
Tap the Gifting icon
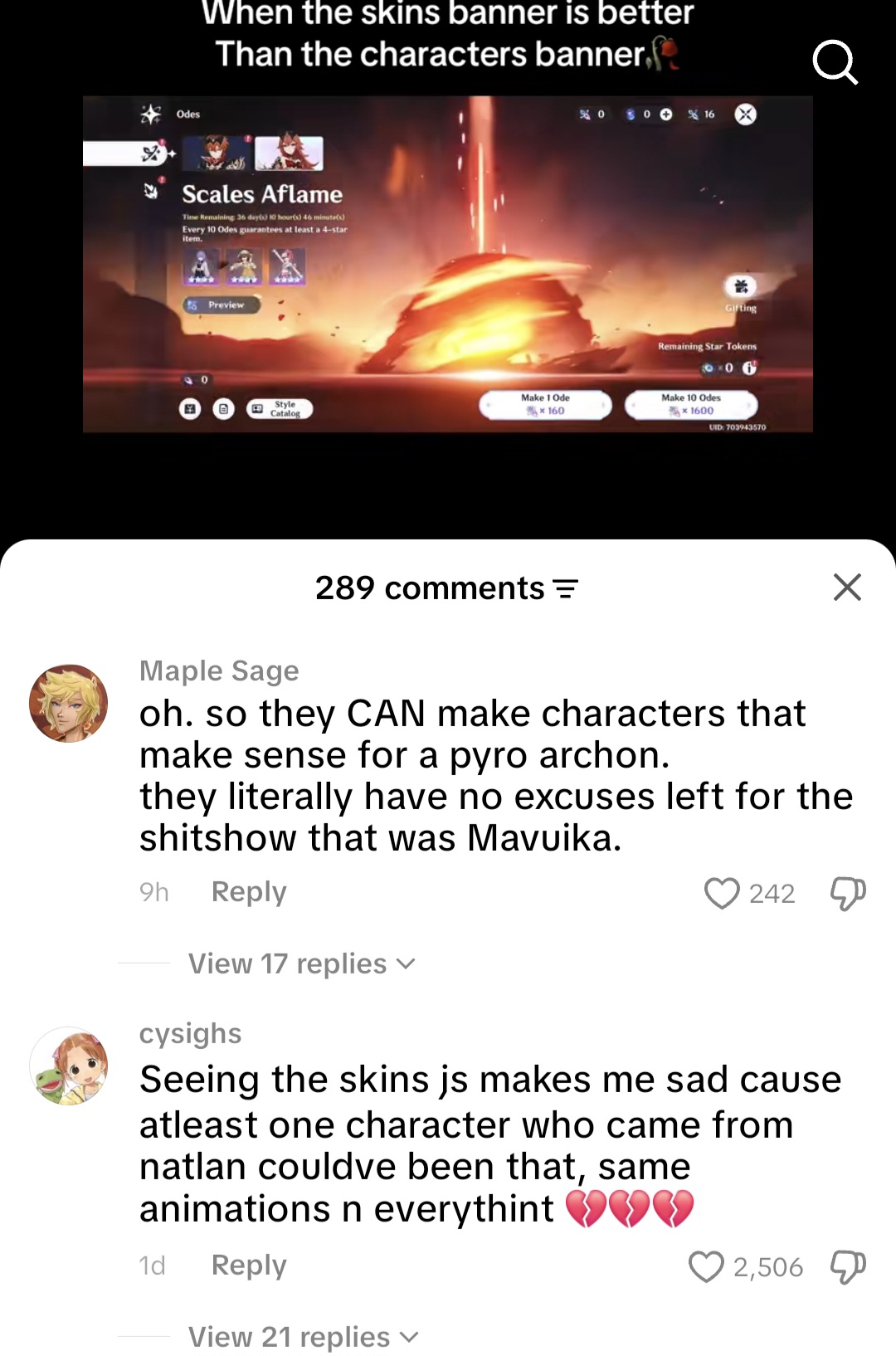740,286
